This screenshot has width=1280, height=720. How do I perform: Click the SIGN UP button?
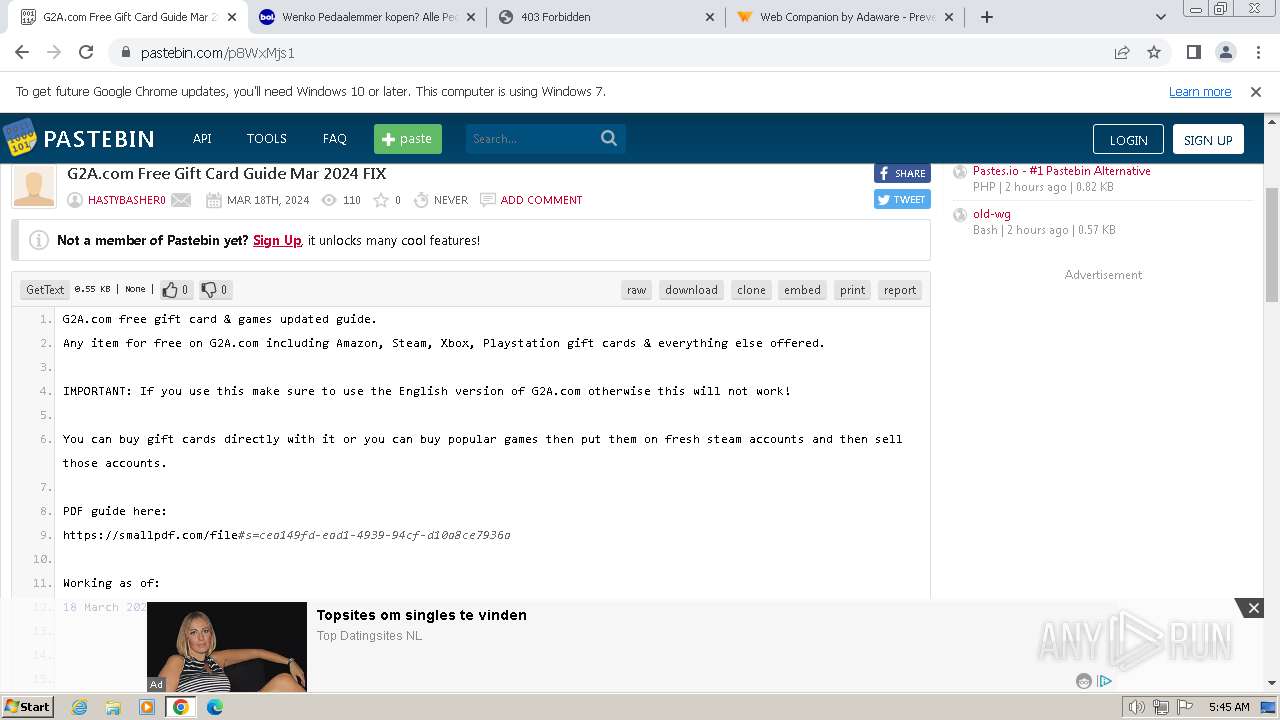[1208, 139]
